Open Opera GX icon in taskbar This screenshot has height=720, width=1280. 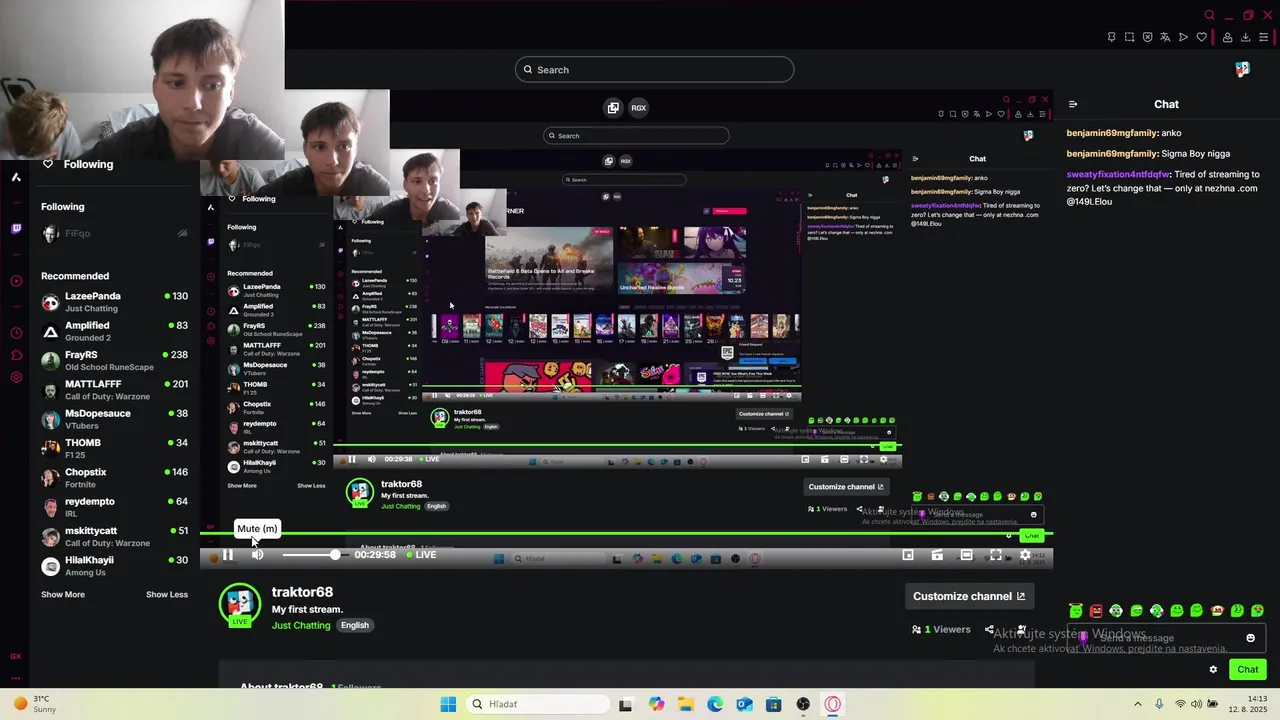click(x=833, y=704)
